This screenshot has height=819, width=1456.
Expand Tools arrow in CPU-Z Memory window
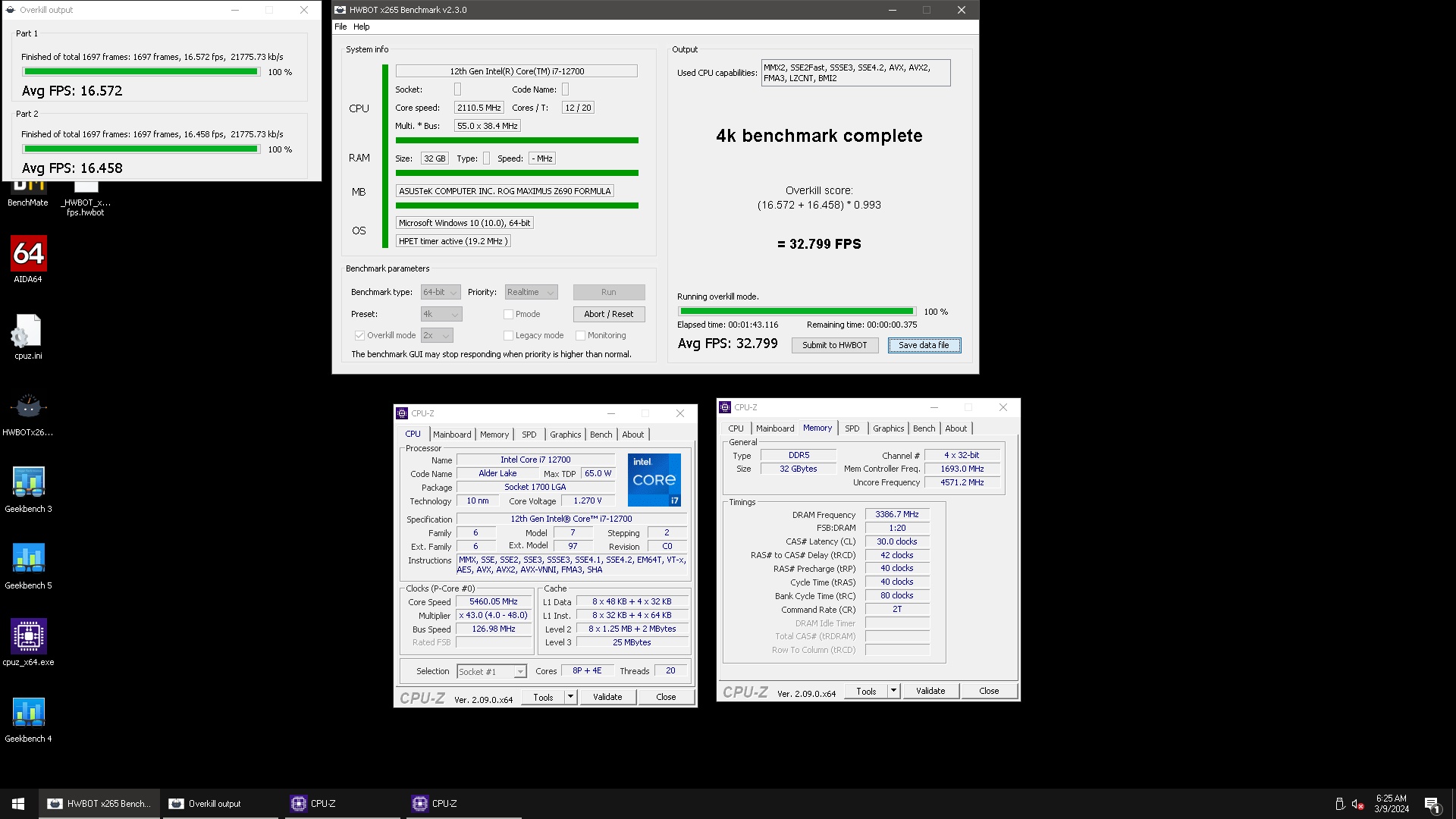(x=894, y=691)
